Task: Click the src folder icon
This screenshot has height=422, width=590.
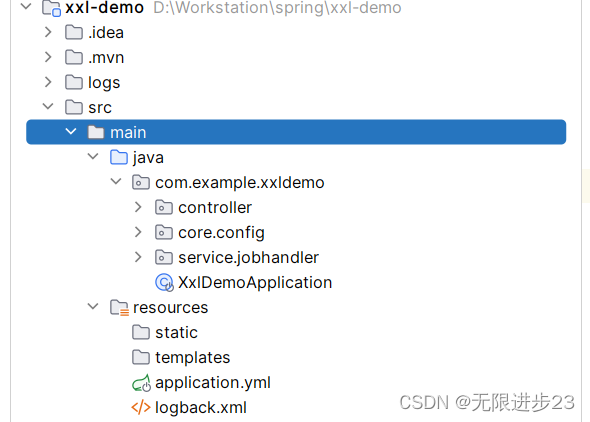Action: coord(74,107)
